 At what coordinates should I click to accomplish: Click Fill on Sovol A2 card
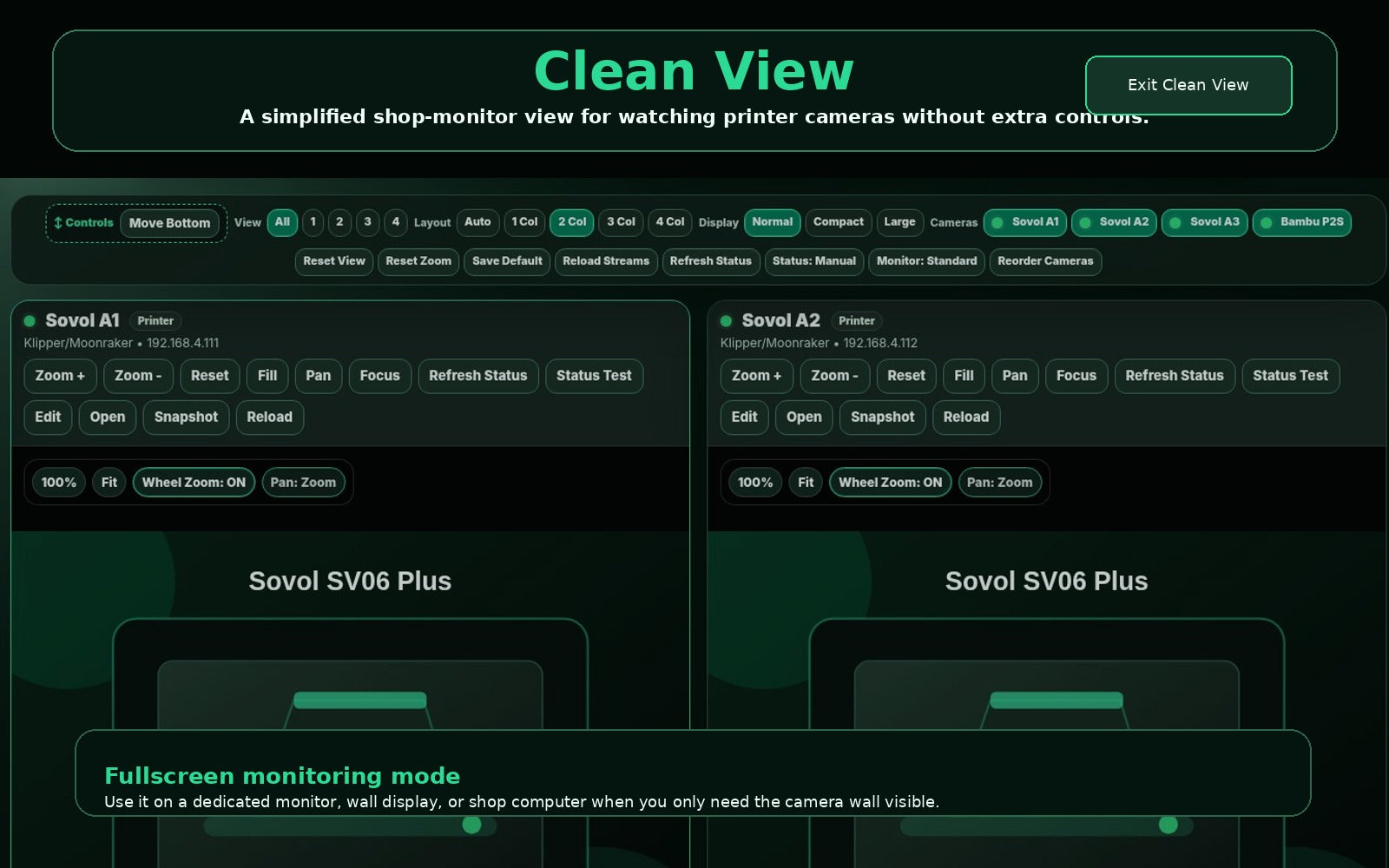pyautogui.click(x=964, y=376)
